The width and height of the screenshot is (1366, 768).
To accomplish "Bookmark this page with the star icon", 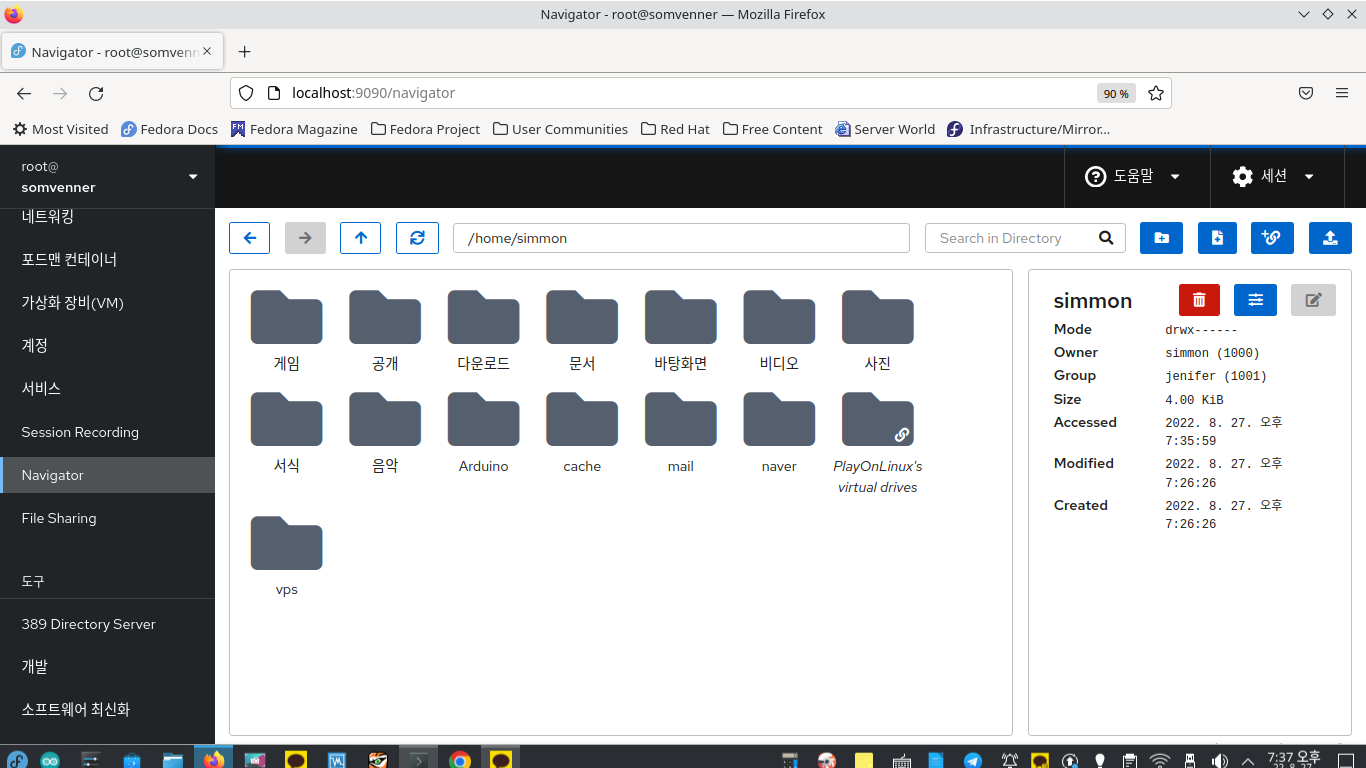I will point(1156,93).
